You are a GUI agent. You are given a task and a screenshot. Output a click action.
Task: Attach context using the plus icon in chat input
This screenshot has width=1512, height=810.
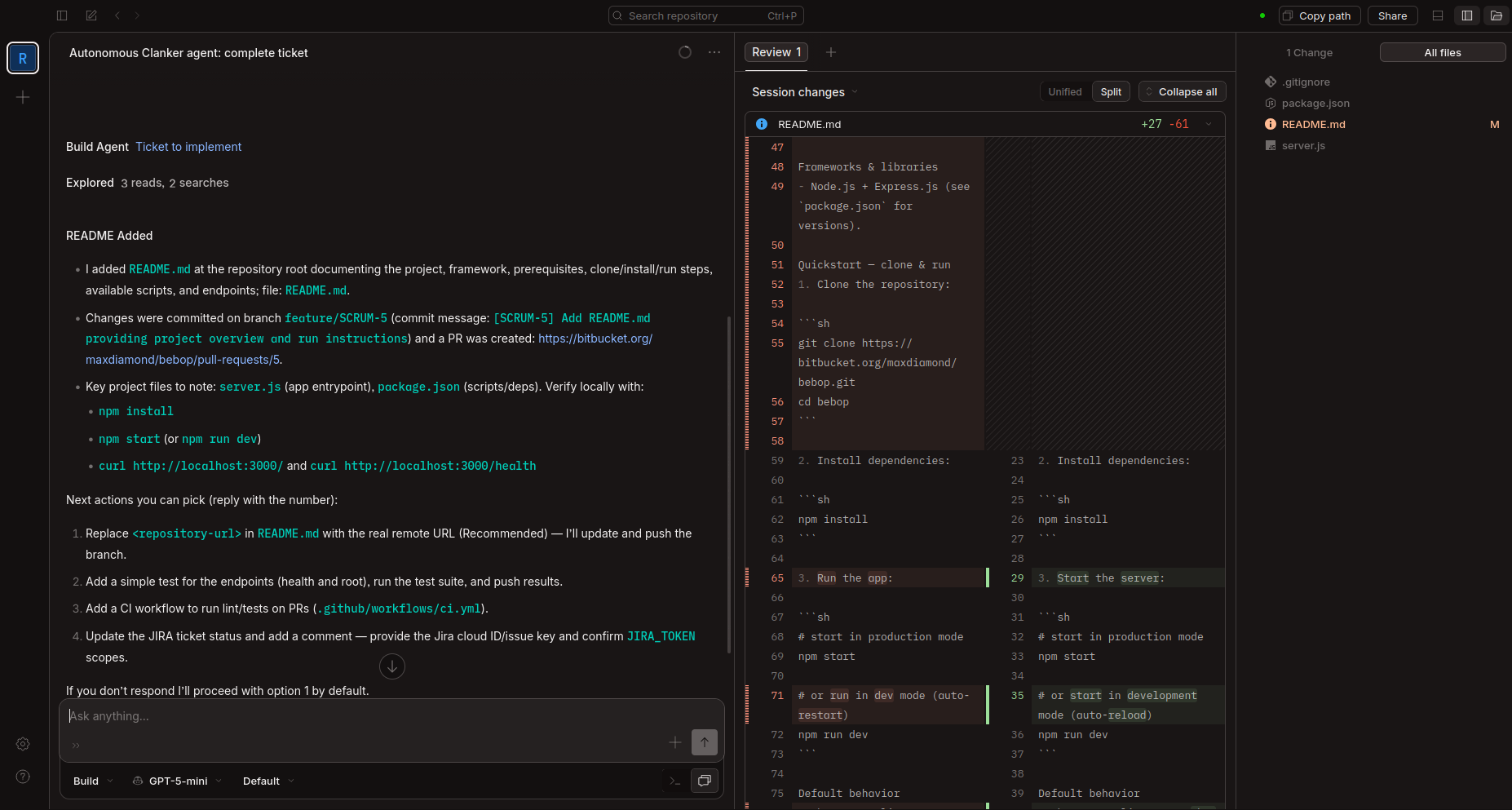click(674, 742)
